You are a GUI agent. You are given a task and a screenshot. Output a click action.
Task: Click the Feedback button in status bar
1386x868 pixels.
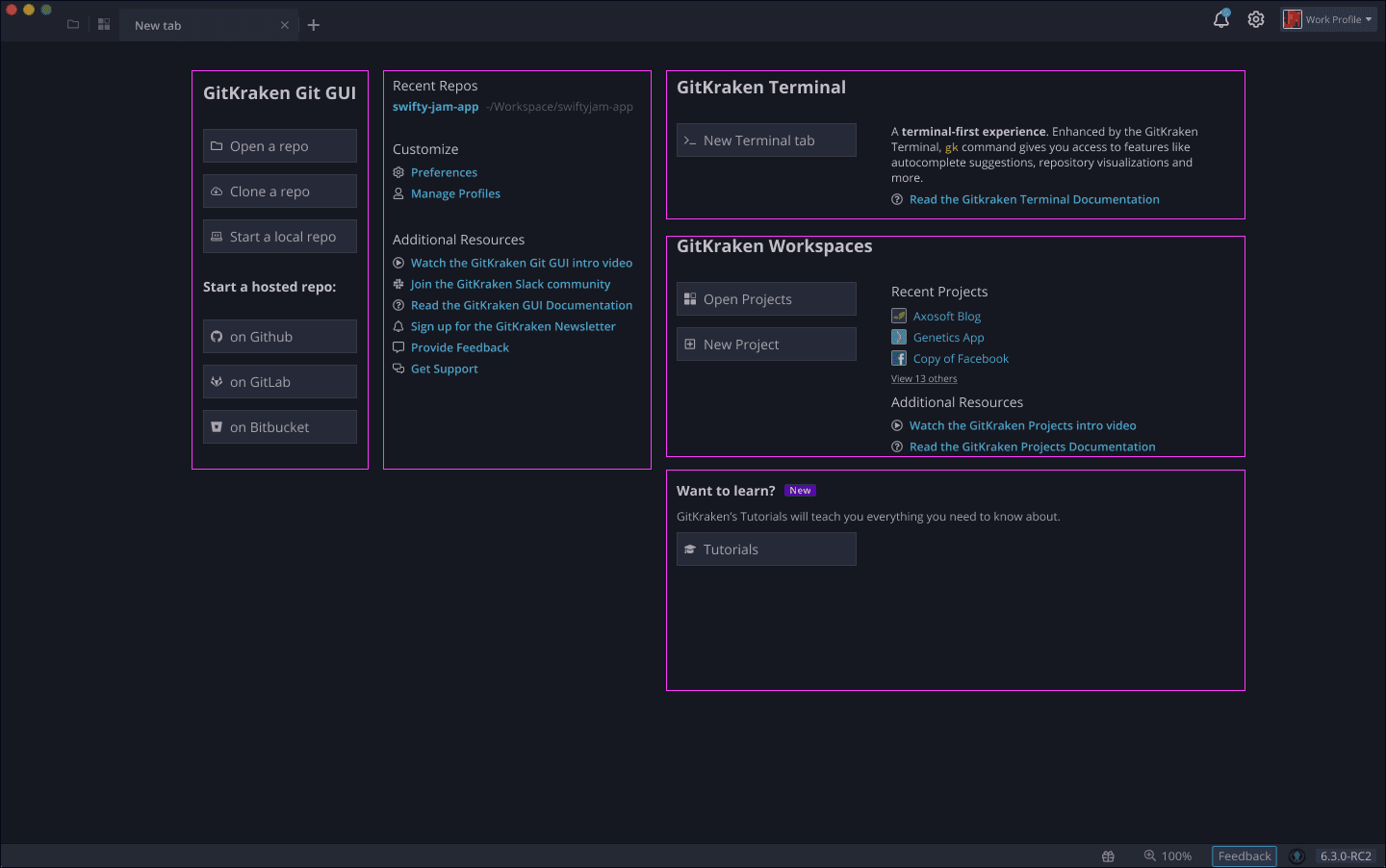(x=1245, y=856)
